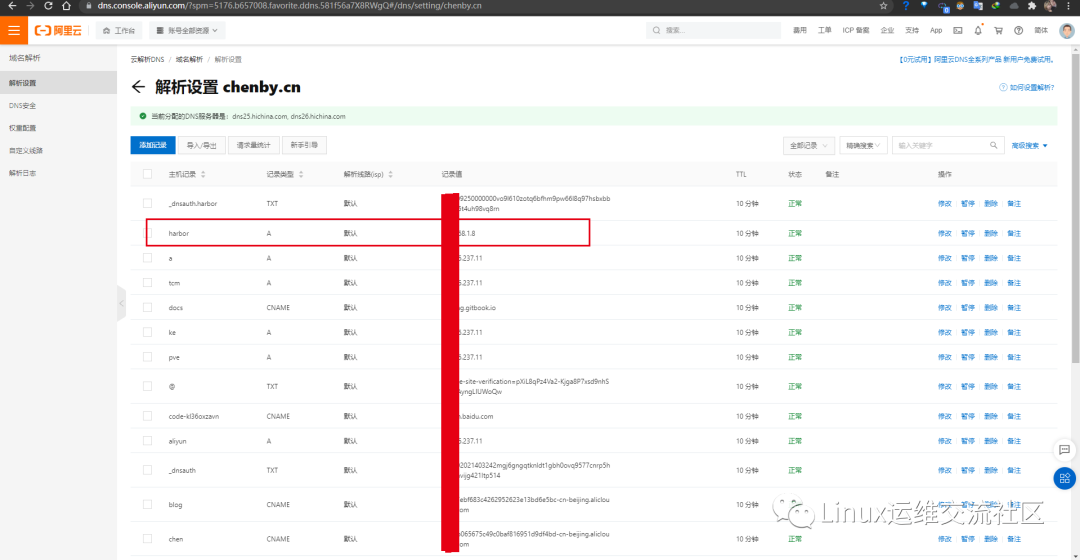
Task: Sort by 解析线路(isp) column arrows
Action: [391, 174]
